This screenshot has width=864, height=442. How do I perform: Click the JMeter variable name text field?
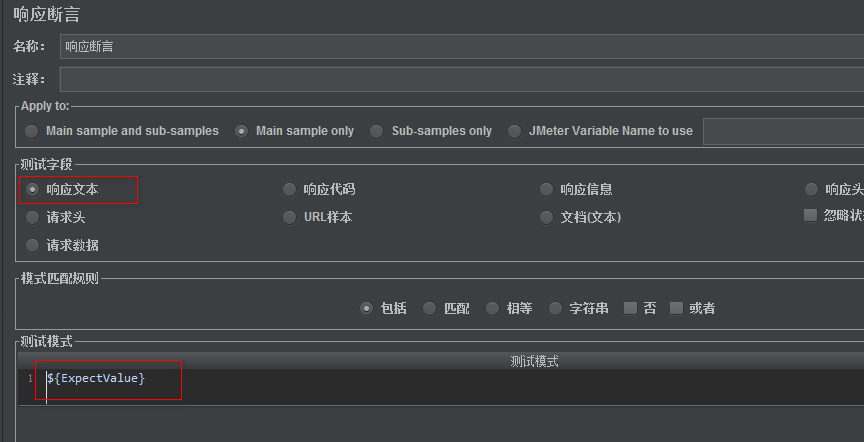coord(782,131)
